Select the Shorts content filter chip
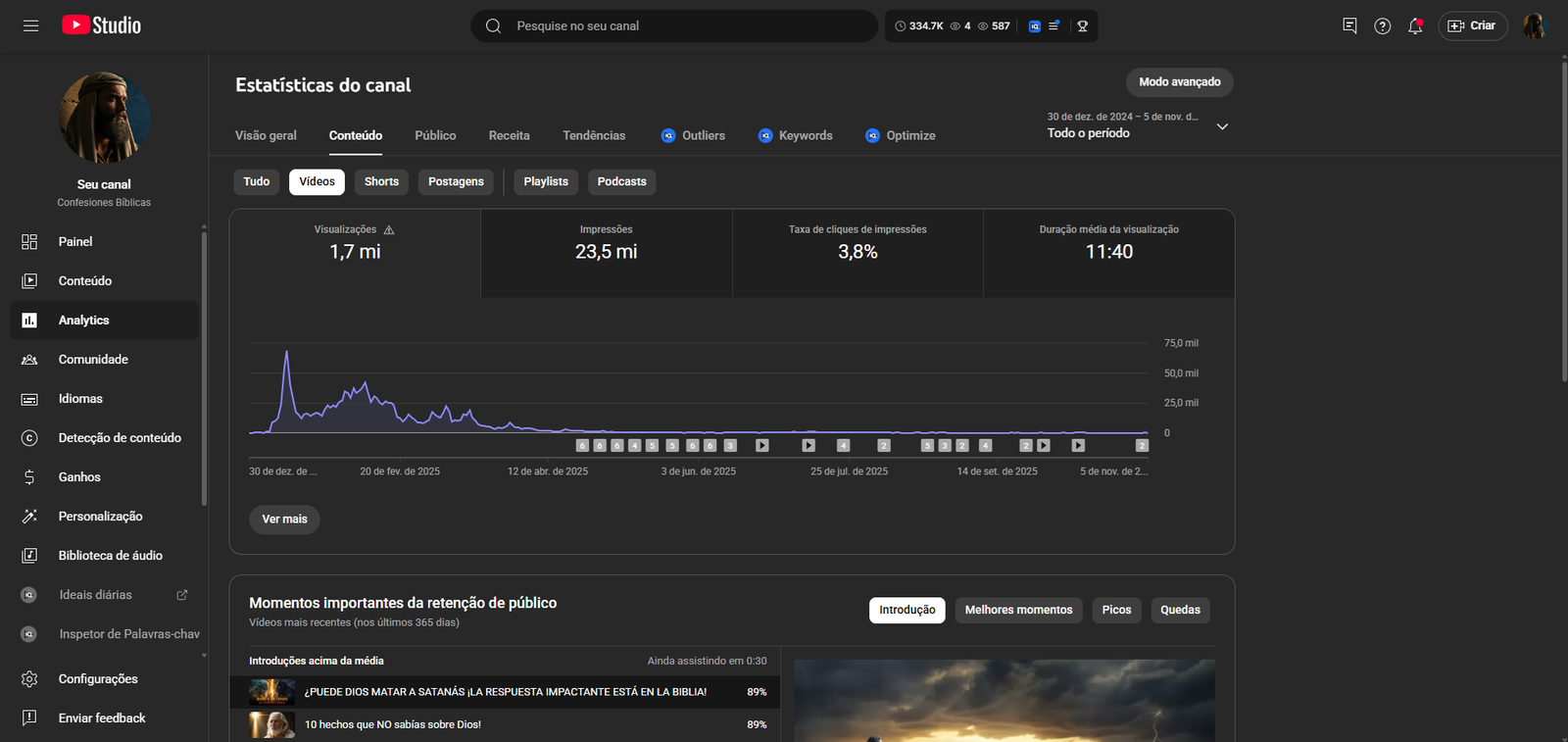The height and width of the screenshot is (742, 1568). tap(381, 182)
